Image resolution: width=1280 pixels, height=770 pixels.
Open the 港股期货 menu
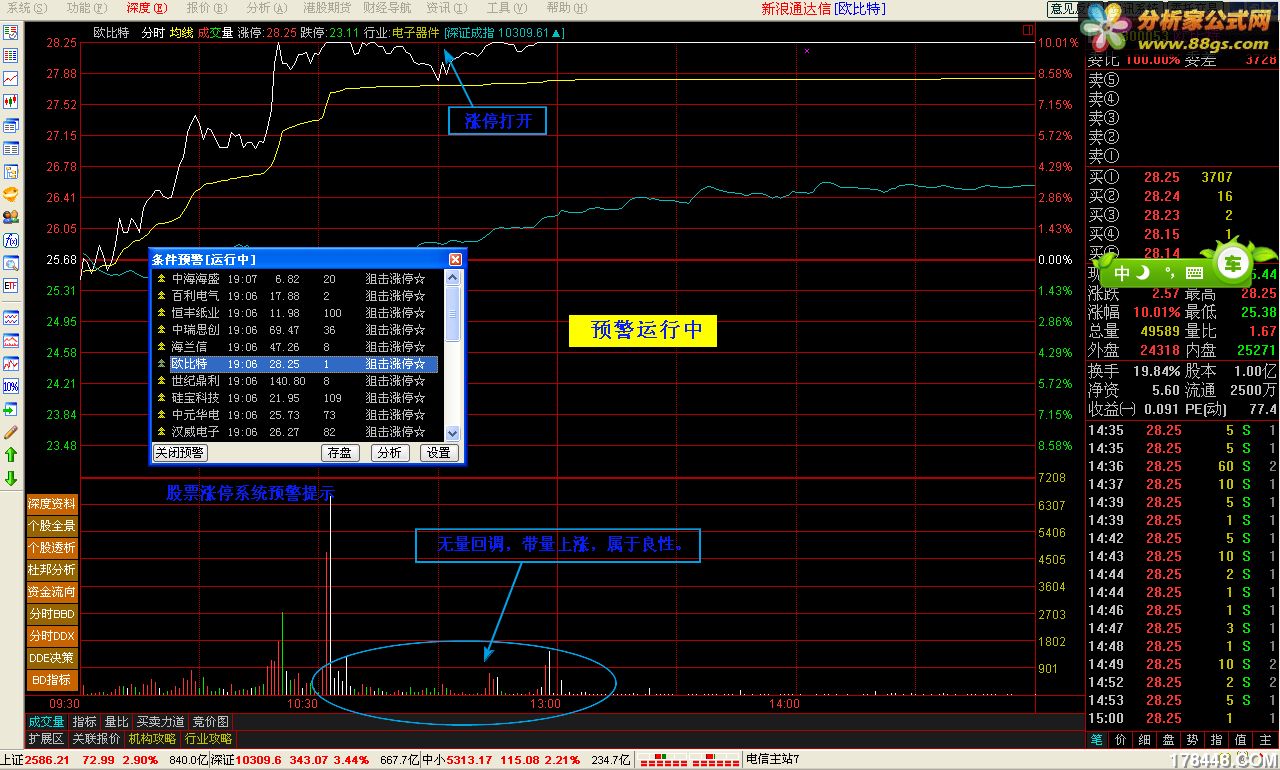pyautogui.click(x=327, y=8)
